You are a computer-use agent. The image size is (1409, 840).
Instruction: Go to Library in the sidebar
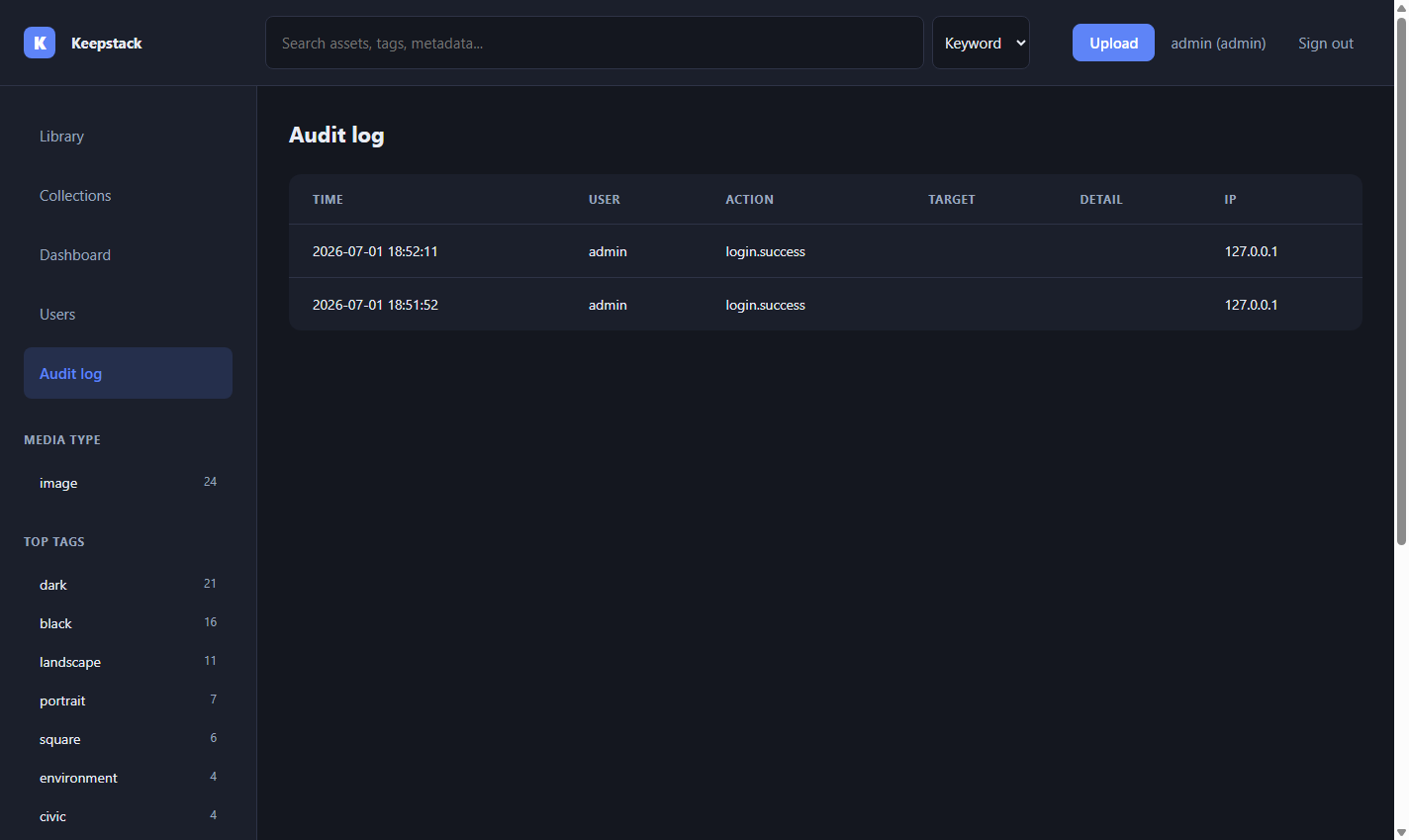(128, 137)
